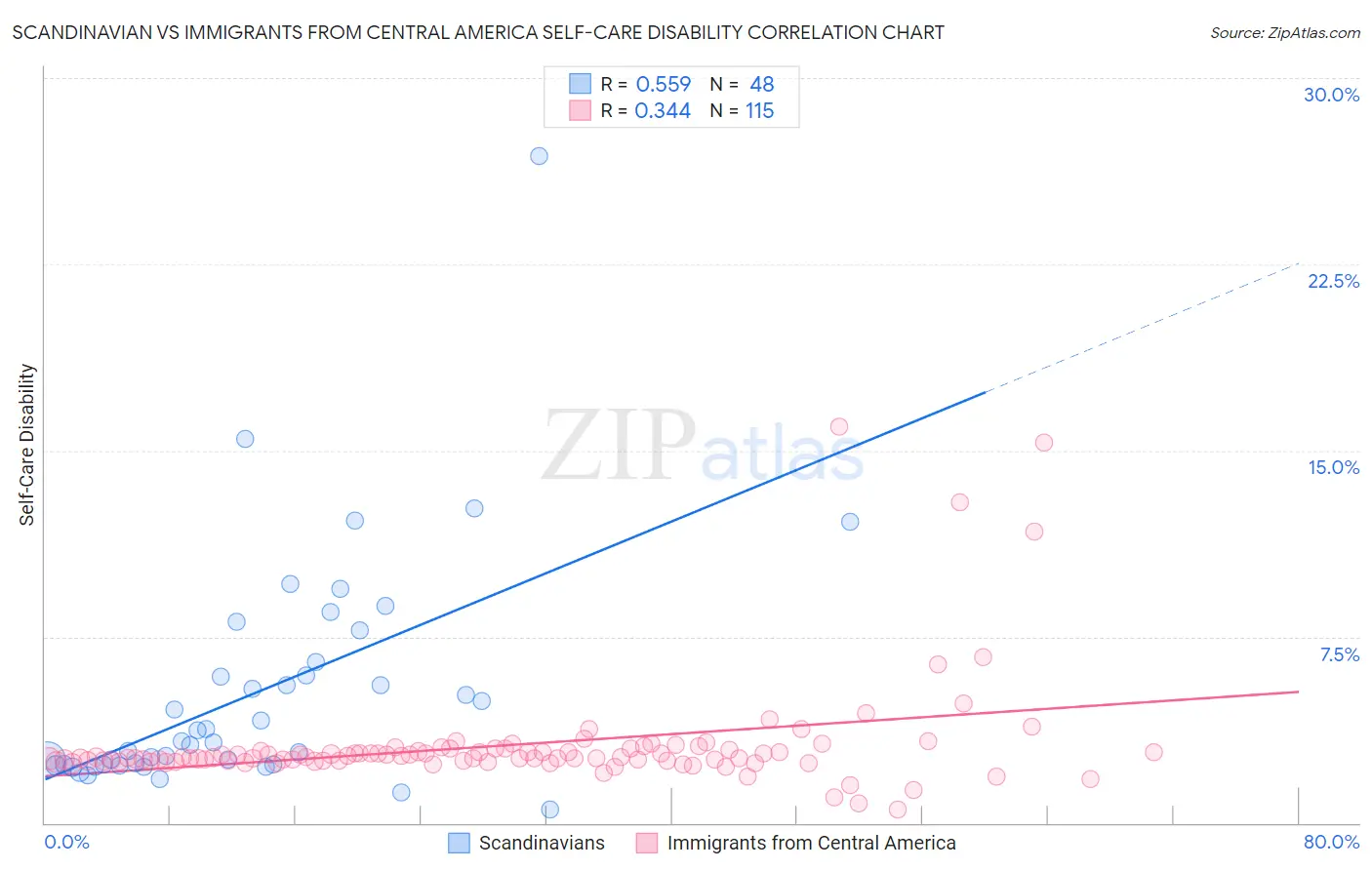Click the Scandinavians legend label

click(x=542, y=843)
